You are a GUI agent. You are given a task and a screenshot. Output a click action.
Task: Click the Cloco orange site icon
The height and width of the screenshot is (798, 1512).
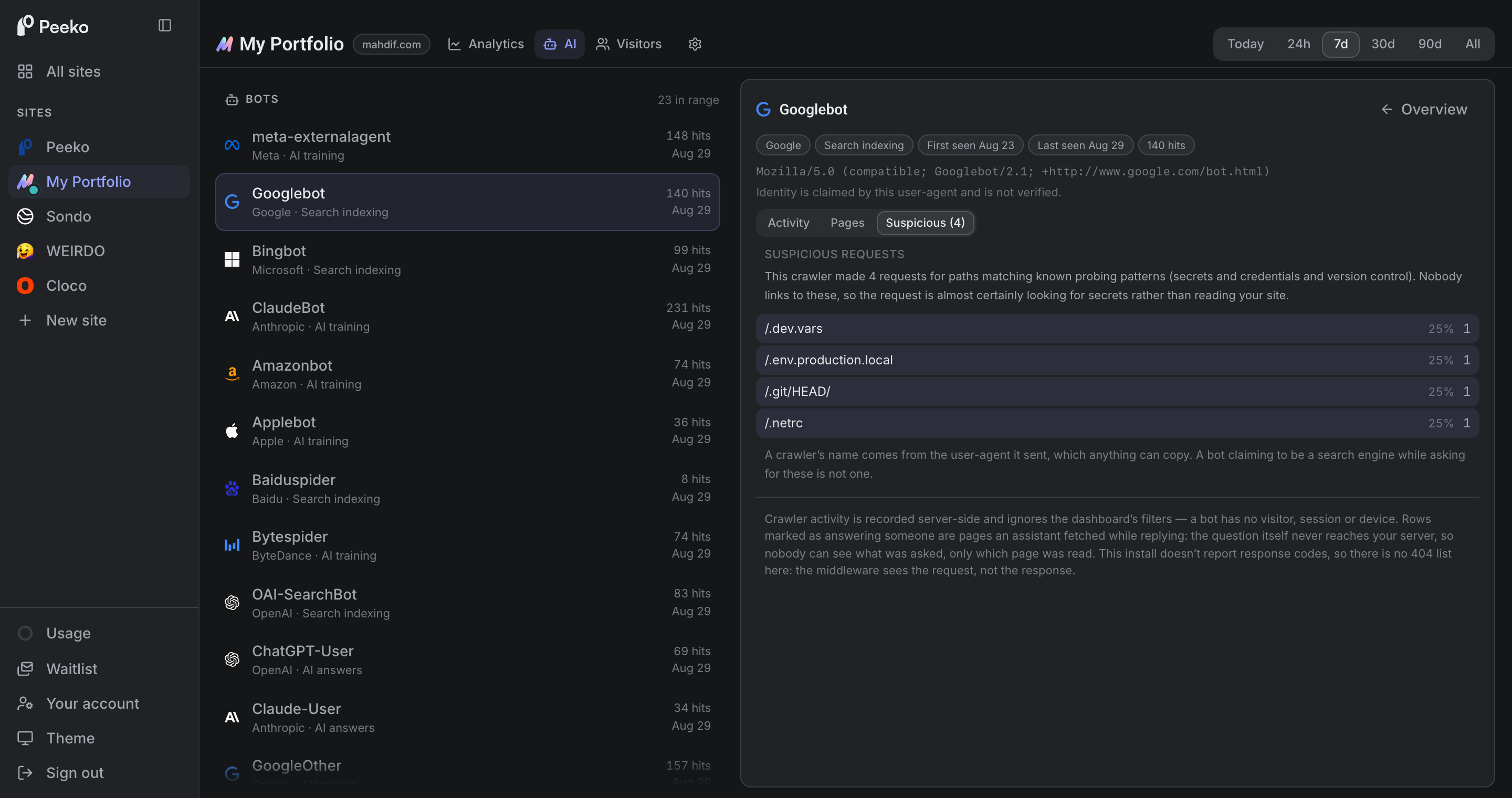[25, 286]
